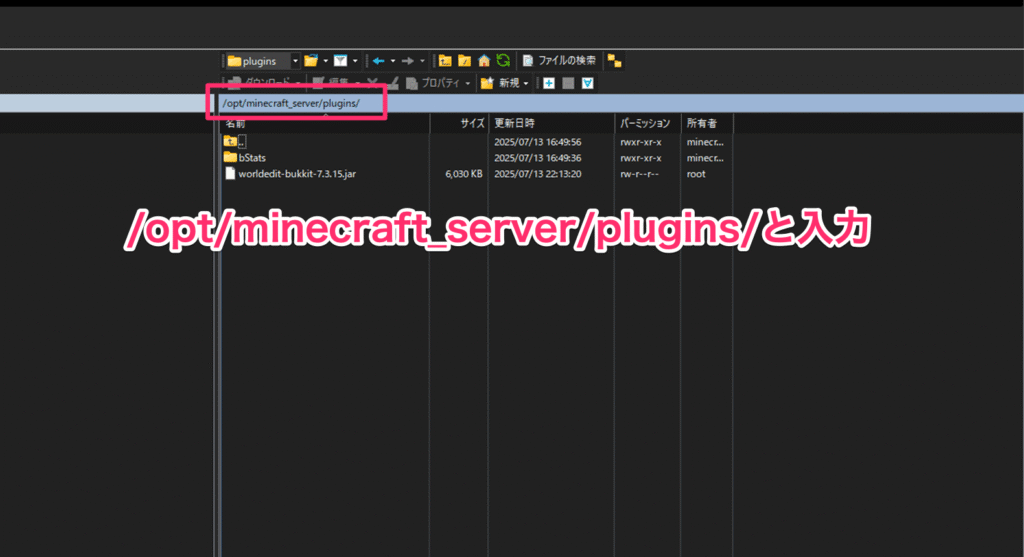Click the parent directory toolbar icon
Viewport: 1024px width, 557px height.
point(445,61)
